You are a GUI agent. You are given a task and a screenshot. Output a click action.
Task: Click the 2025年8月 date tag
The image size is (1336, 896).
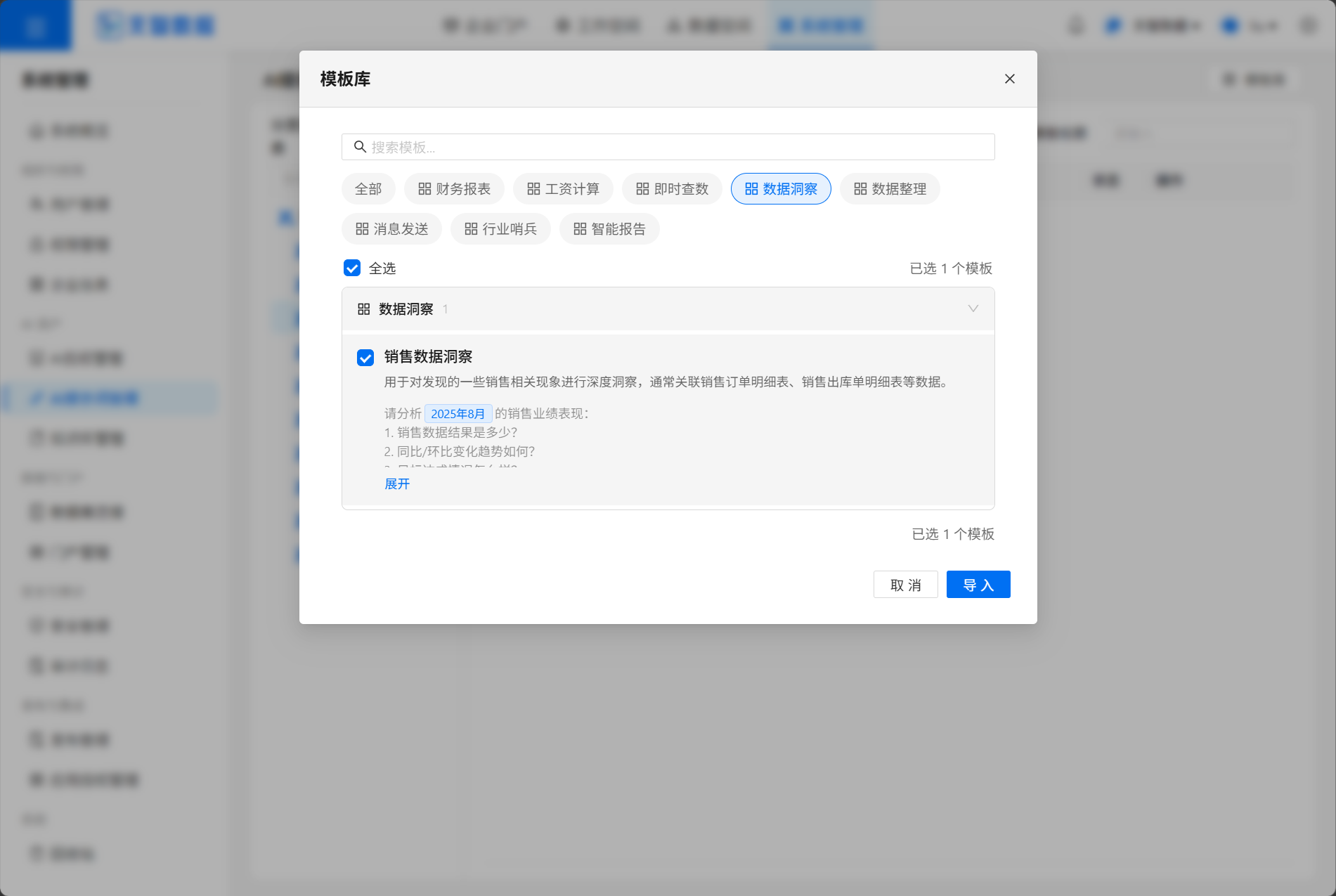[458, 414]
